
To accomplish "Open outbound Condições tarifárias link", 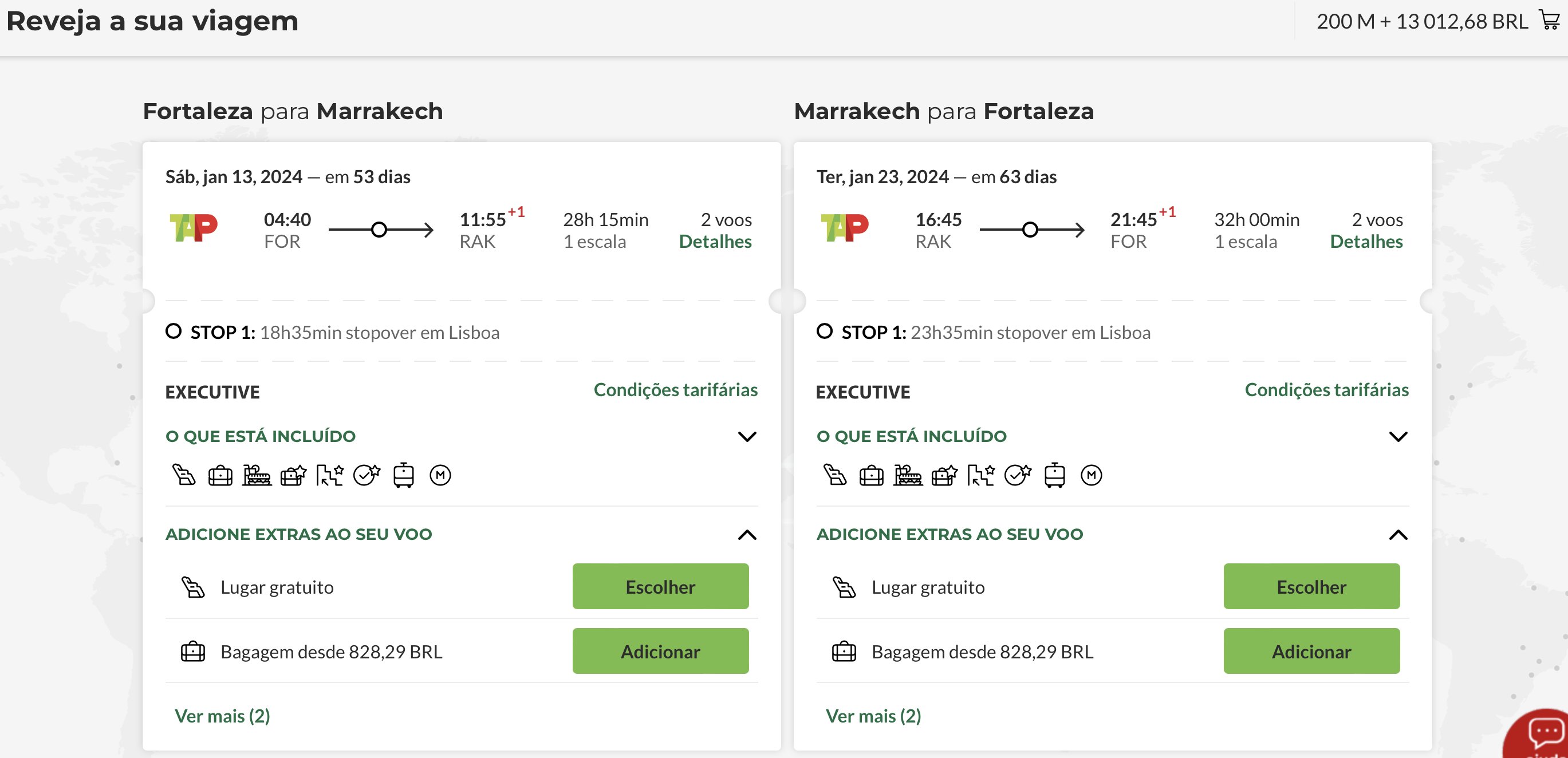I will coord(676,390).
